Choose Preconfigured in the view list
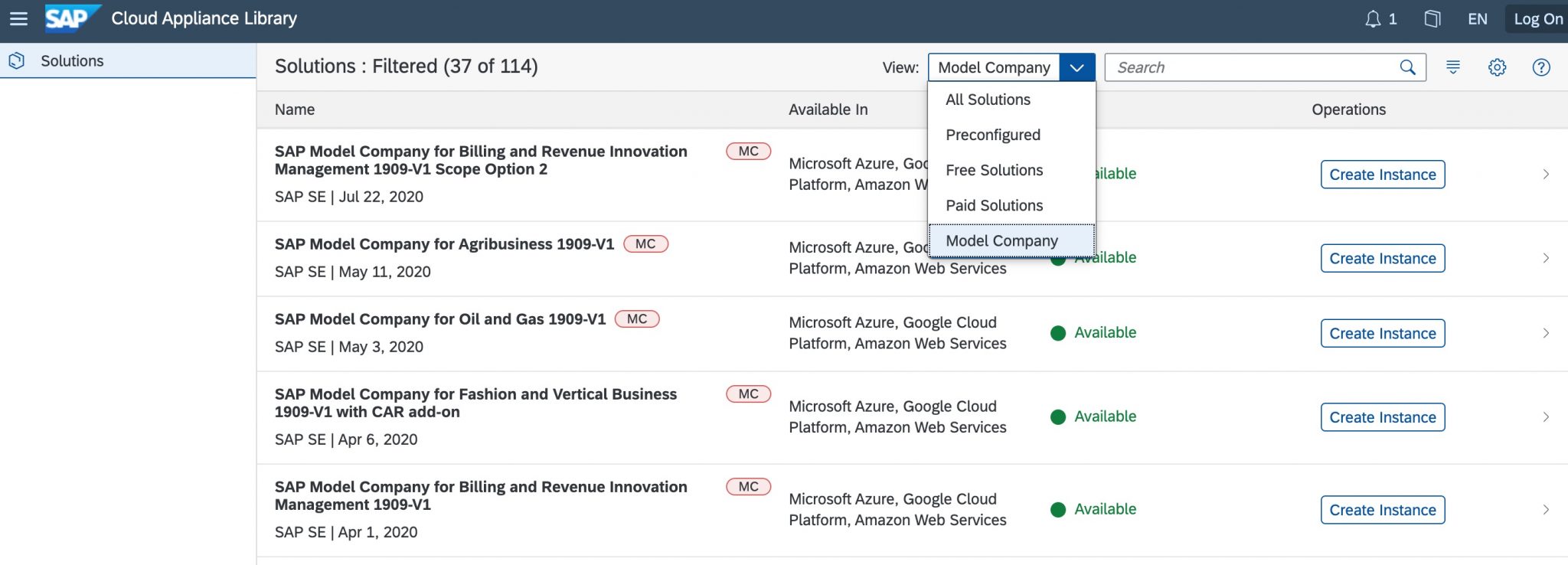This screenshot has width=1568, height=565. click(x=993, y=135)
